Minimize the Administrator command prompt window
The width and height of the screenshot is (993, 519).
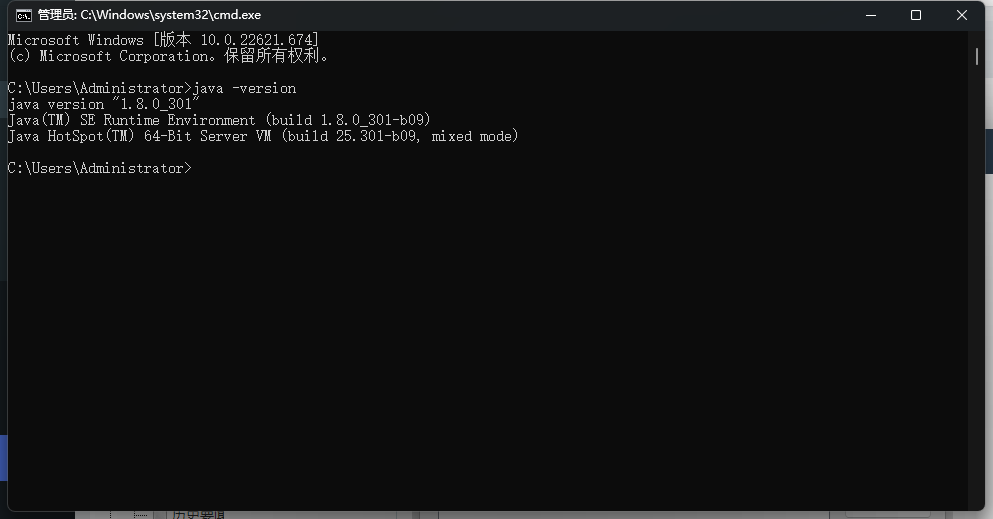tap(871, 15)
